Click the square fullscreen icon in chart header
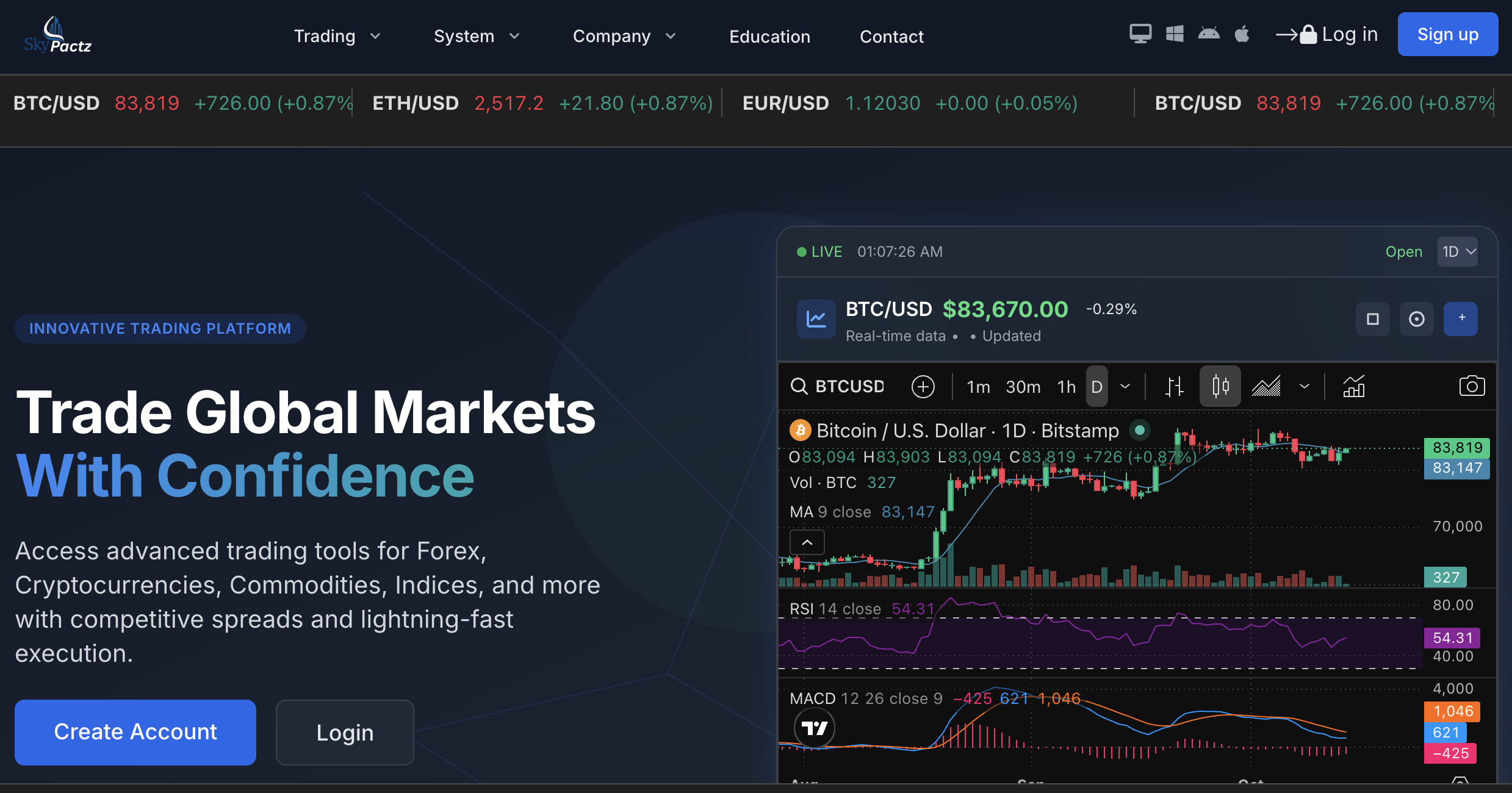Image resolution: width=1512 pixels, height=793 pixels. click(1373, 318)
